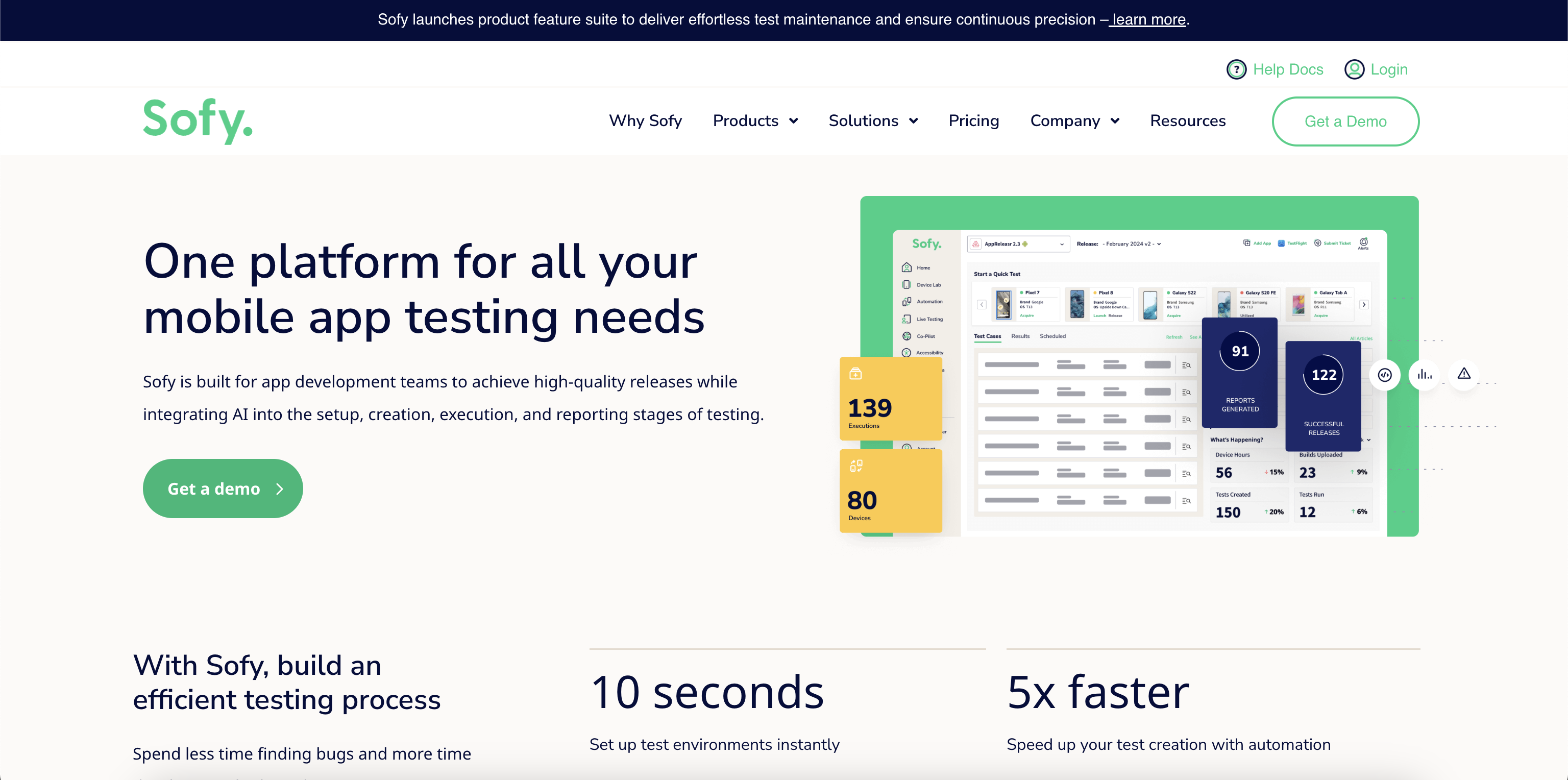Viewport: 1568px width, 780px height.
Task: Click the Pixel 8 device thumbnail
Action: (x=1077, y=304)
